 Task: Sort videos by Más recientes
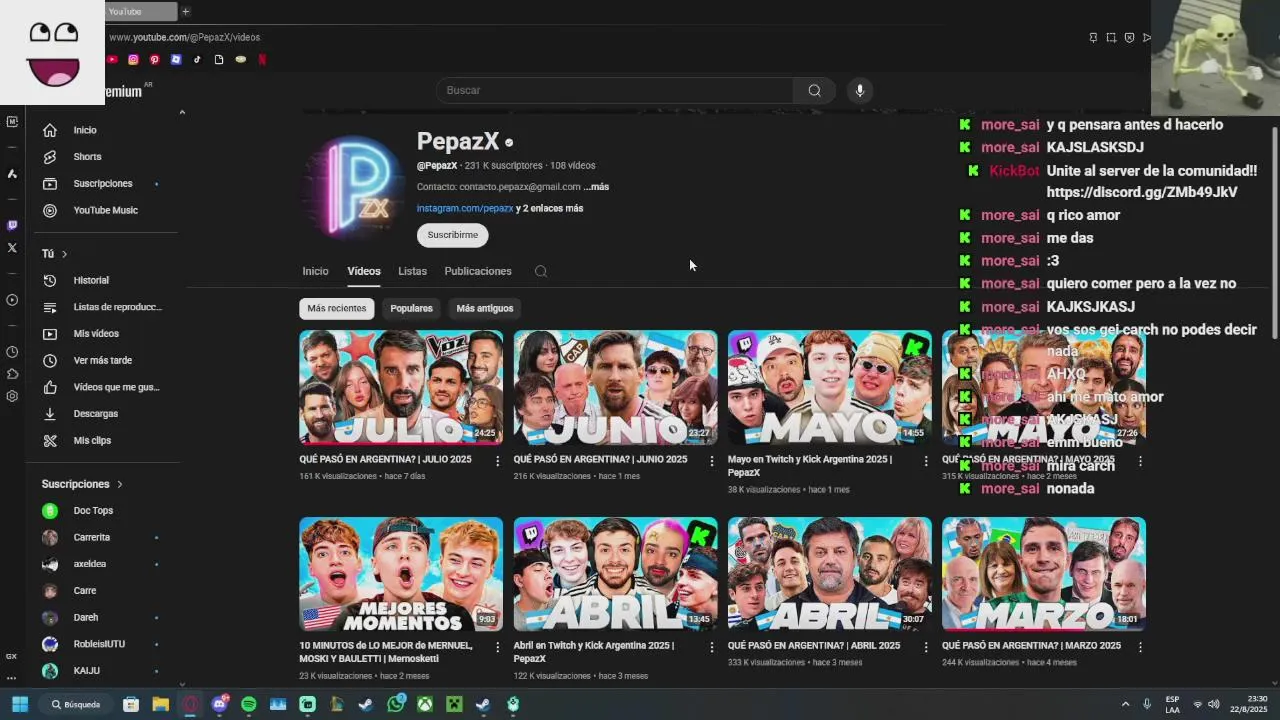click(337, 308)
